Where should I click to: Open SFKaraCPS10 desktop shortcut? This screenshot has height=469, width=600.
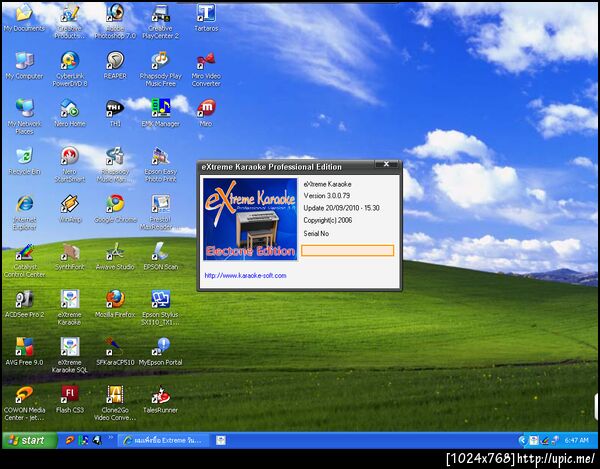tap(115, 352)
